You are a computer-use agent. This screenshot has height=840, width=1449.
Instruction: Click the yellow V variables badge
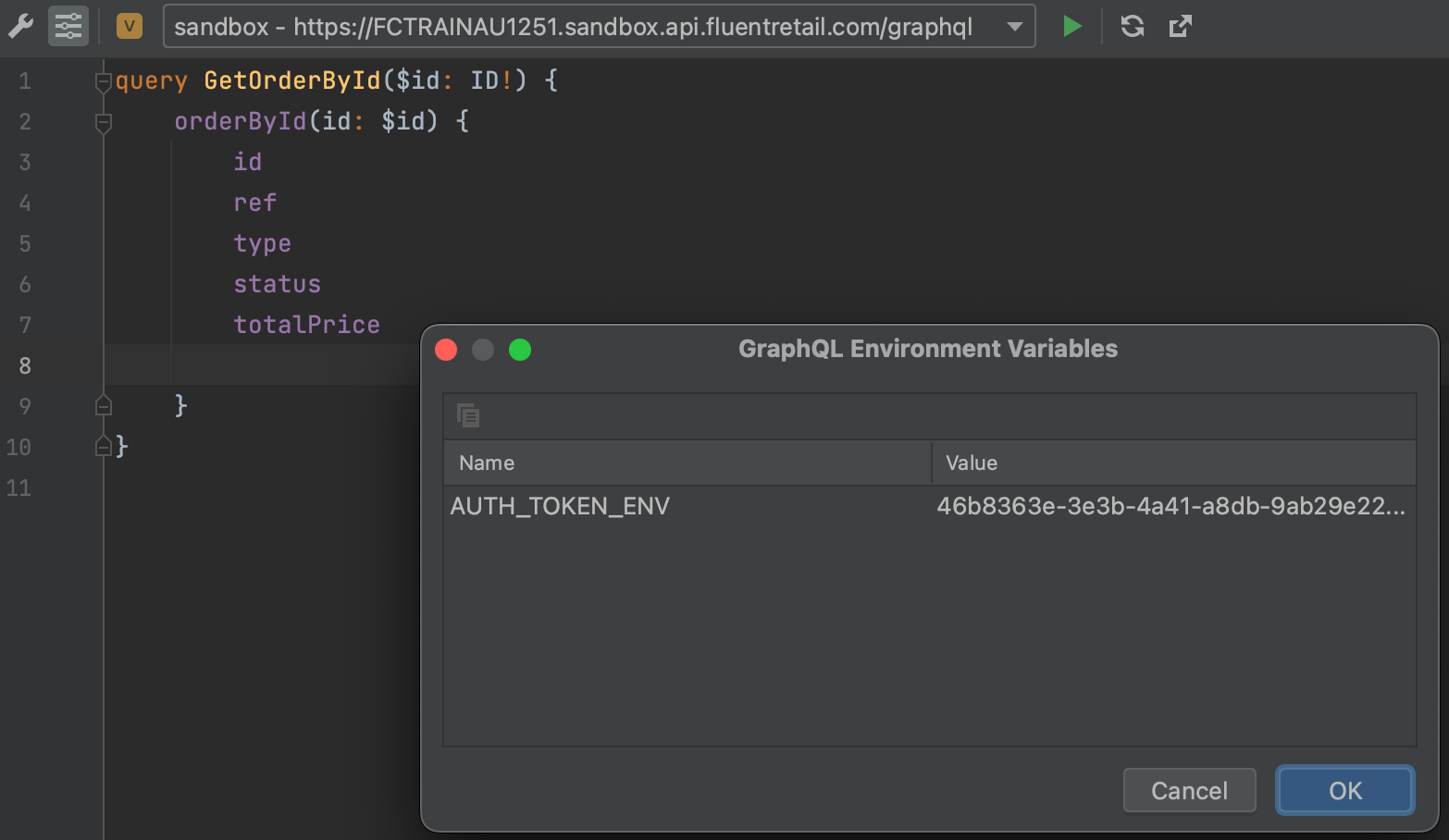[130, 26]
